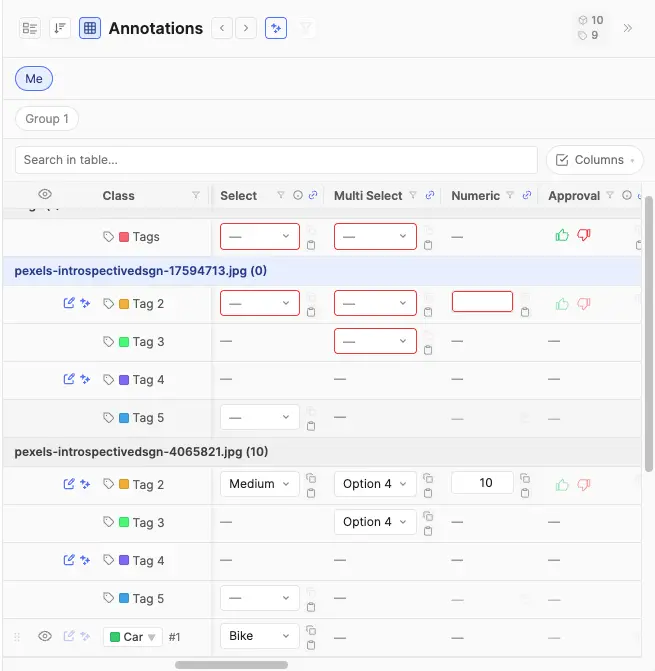655x671 pixels.
Task: Toggle visibility eye in column header
Action: click(x=45, y=194)
